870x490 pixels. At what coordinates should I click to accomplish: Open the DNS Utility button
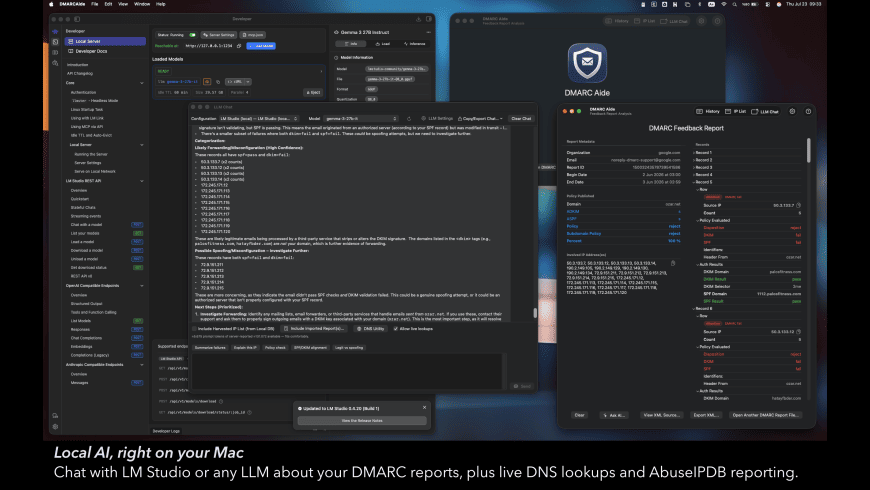tap(370, 329)
